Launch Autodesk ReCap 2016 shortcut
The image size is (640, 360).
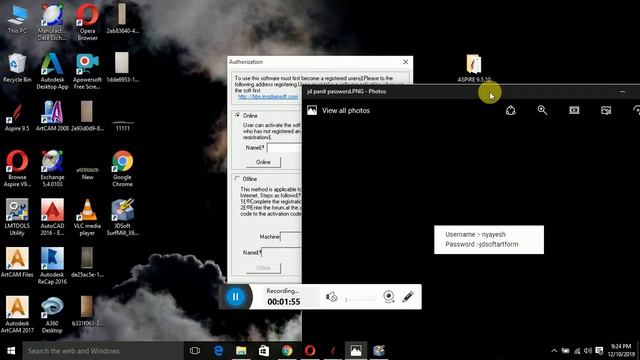(x=52, y=265)
